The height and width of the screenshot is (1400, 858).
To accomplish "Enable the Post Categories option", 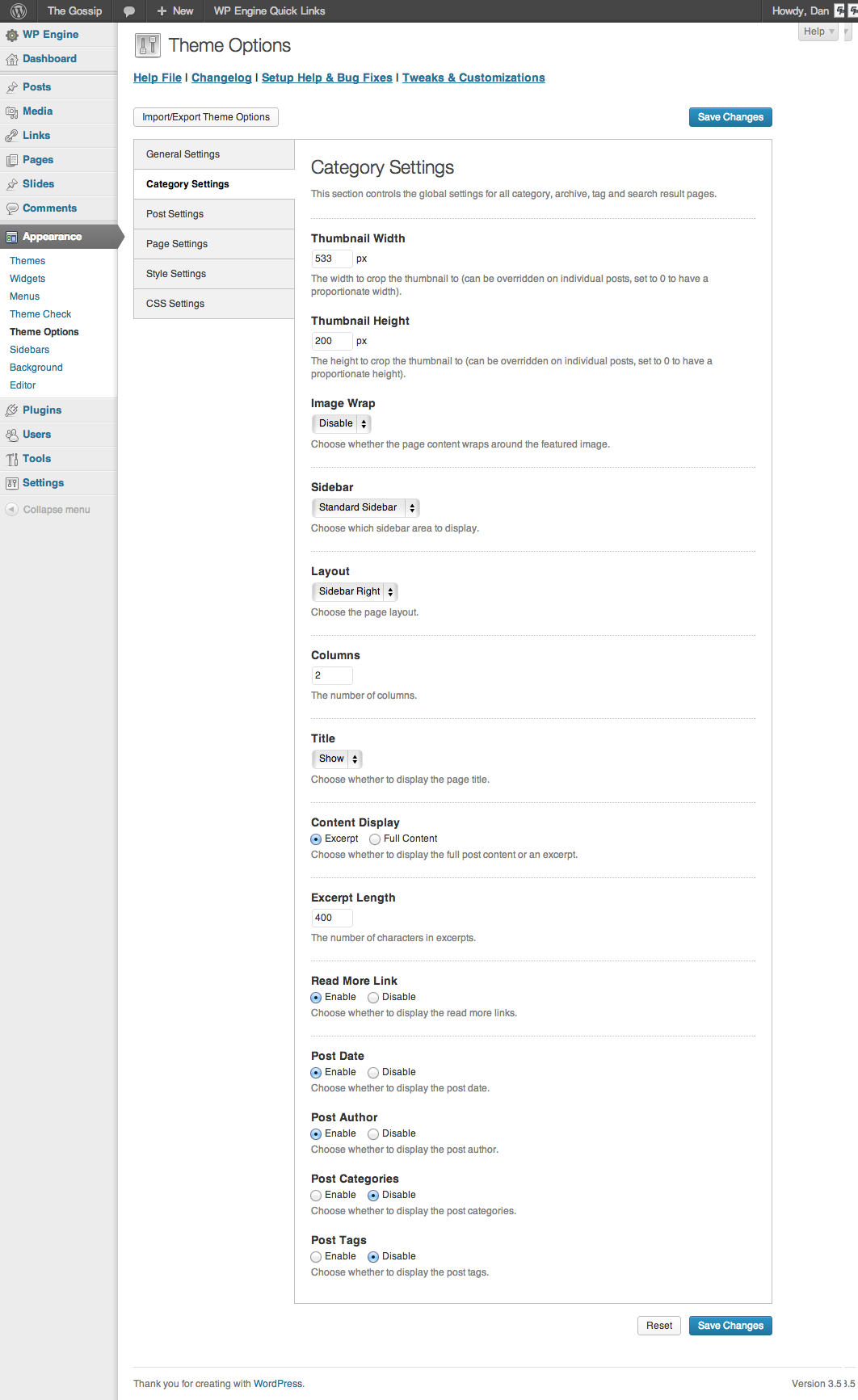I will click(x=316, y=1196).
